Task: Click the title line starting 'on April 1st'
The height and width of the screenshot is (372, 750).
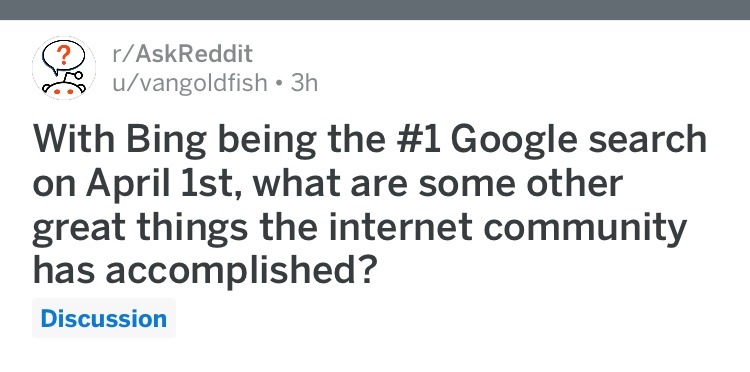Action: pyautogui.click(x=328, y=185)
